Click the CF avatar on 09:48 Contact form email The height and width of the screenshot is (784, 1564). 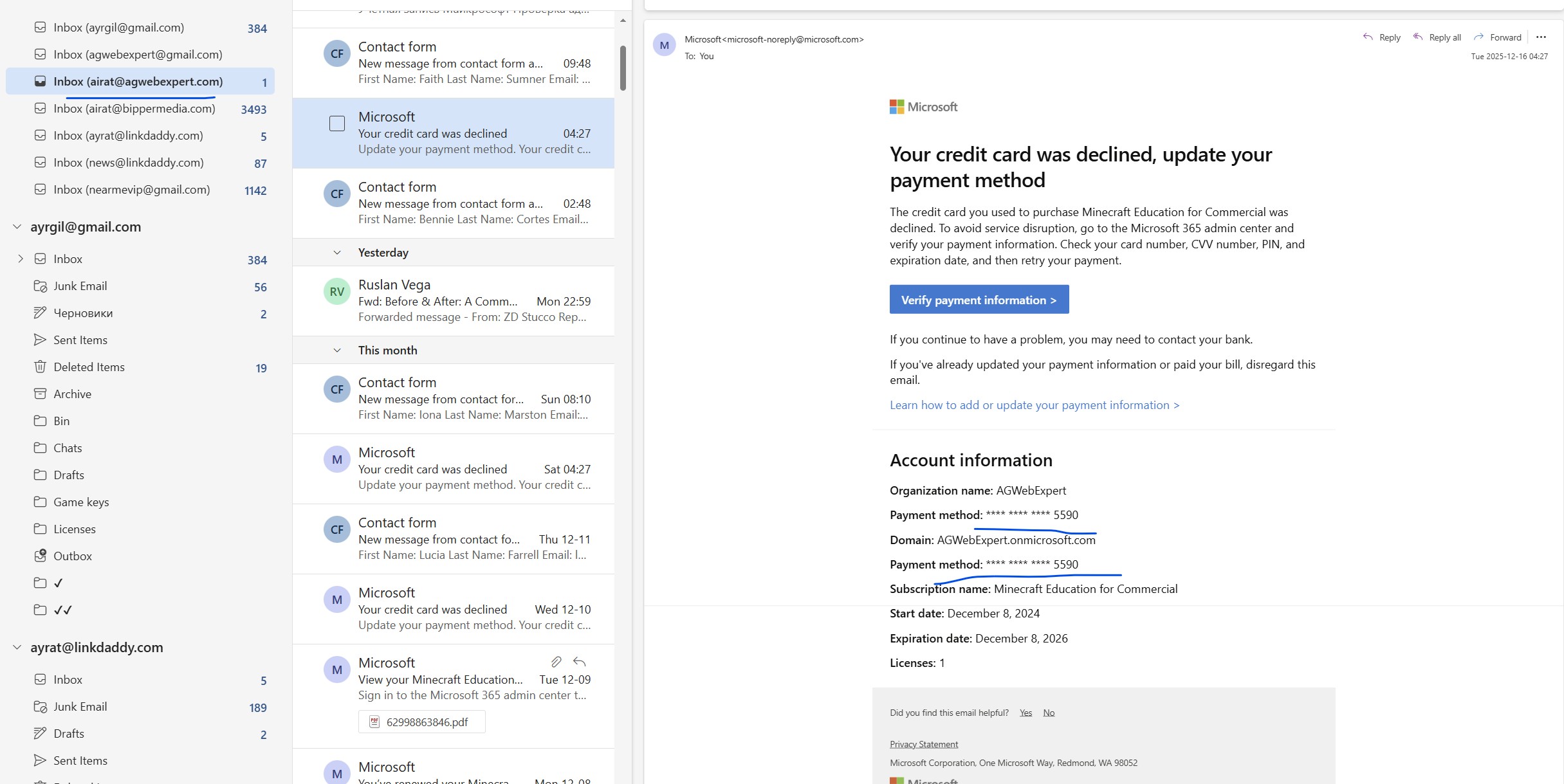(336, 53)
